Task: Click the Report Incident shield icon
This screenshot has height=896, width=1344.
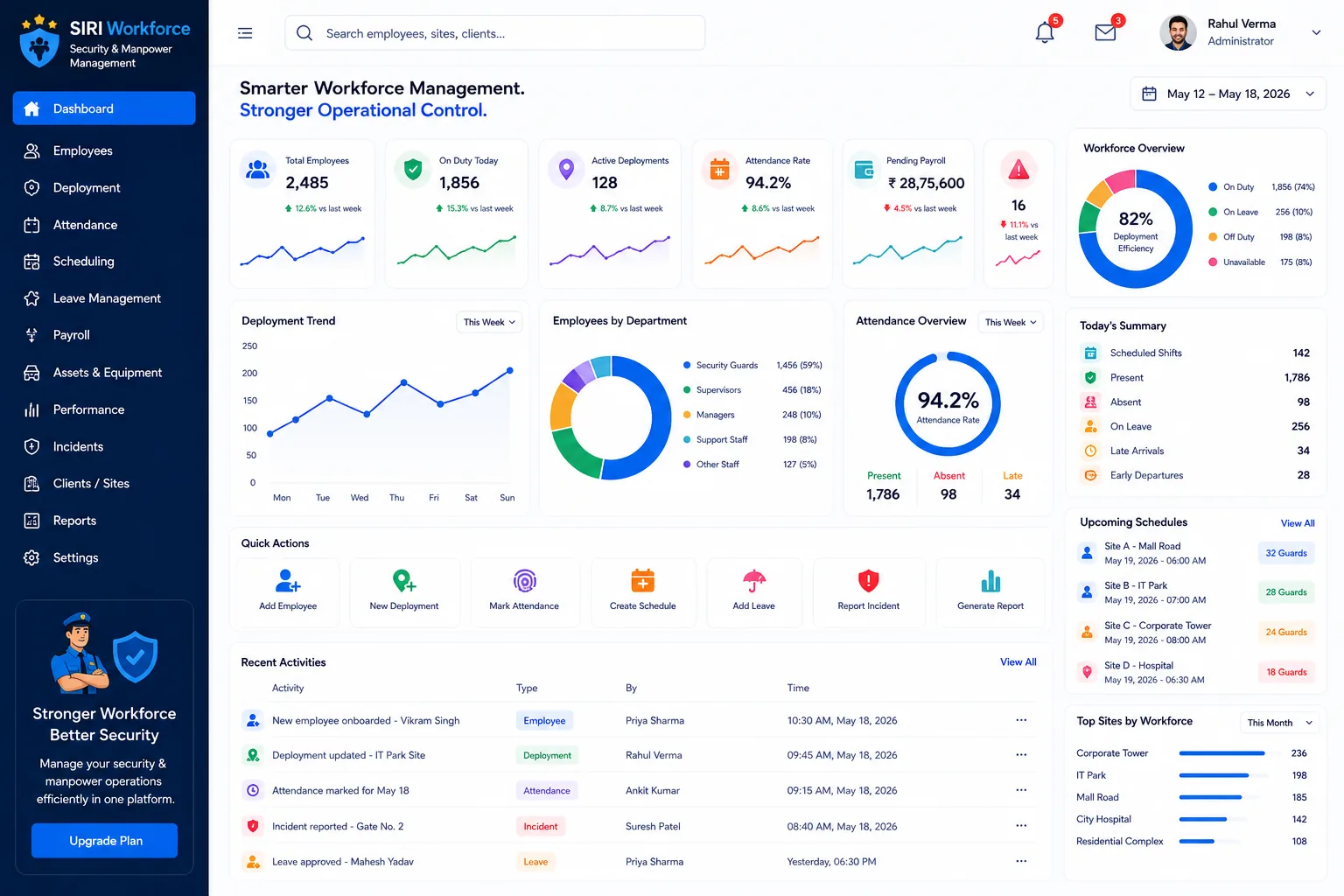Action: pyautogui.click(x=868, y=580)
